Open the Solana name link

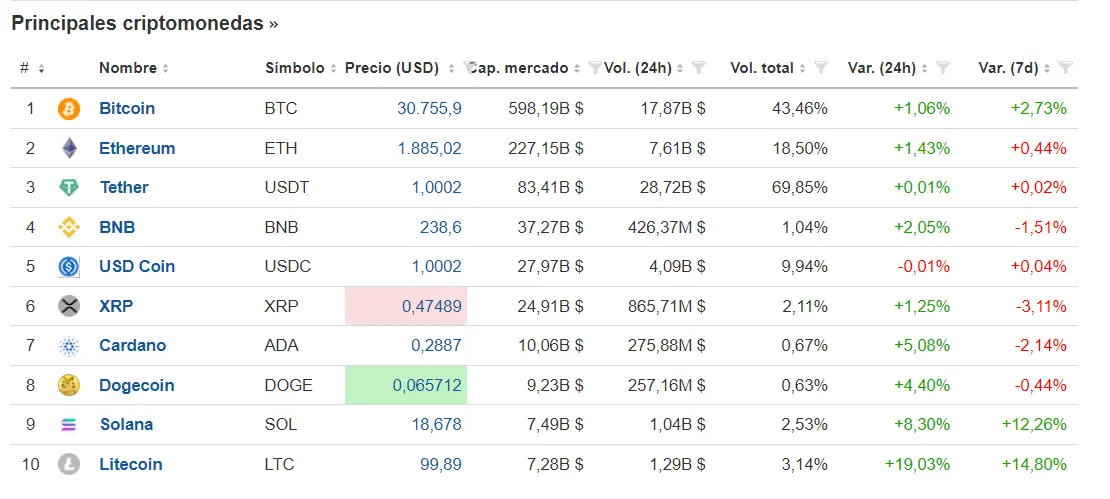pos(126,425)
